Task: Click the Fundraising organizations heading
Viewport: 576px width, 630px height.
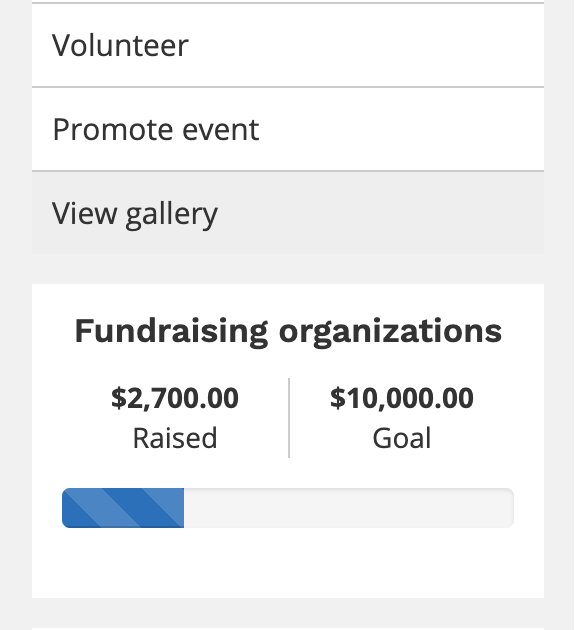Action: click(288, 331)
